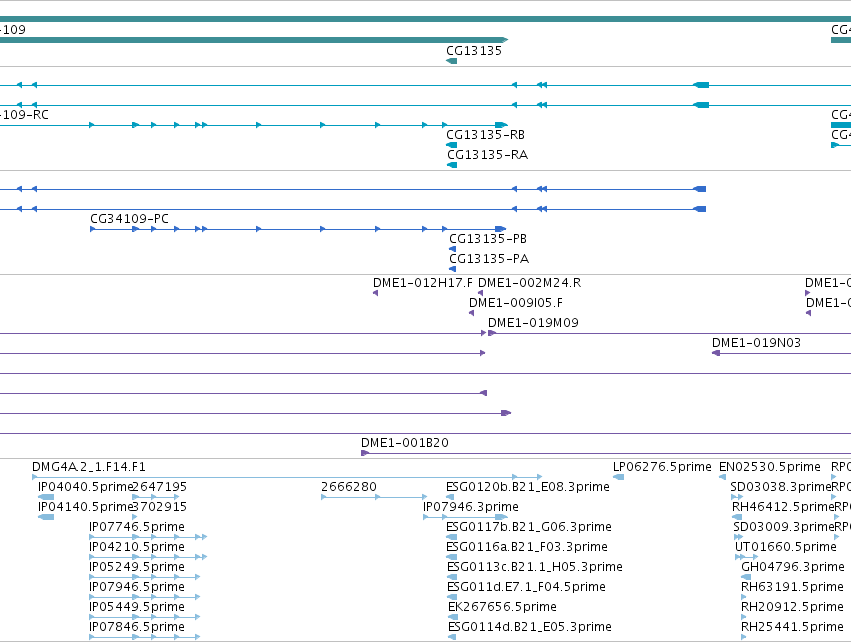Select the LP06276.5prime EST label

[x=662, y=467]
